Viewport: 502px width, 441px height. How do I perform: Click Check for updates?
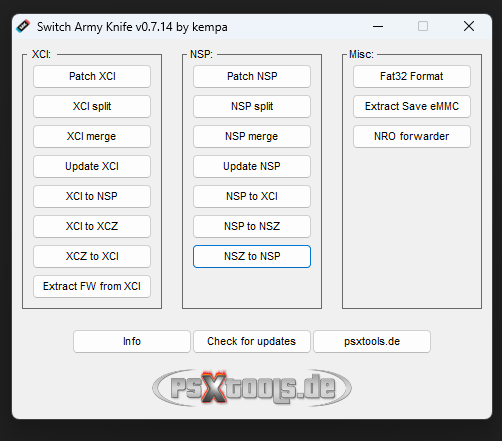[252, 341]
